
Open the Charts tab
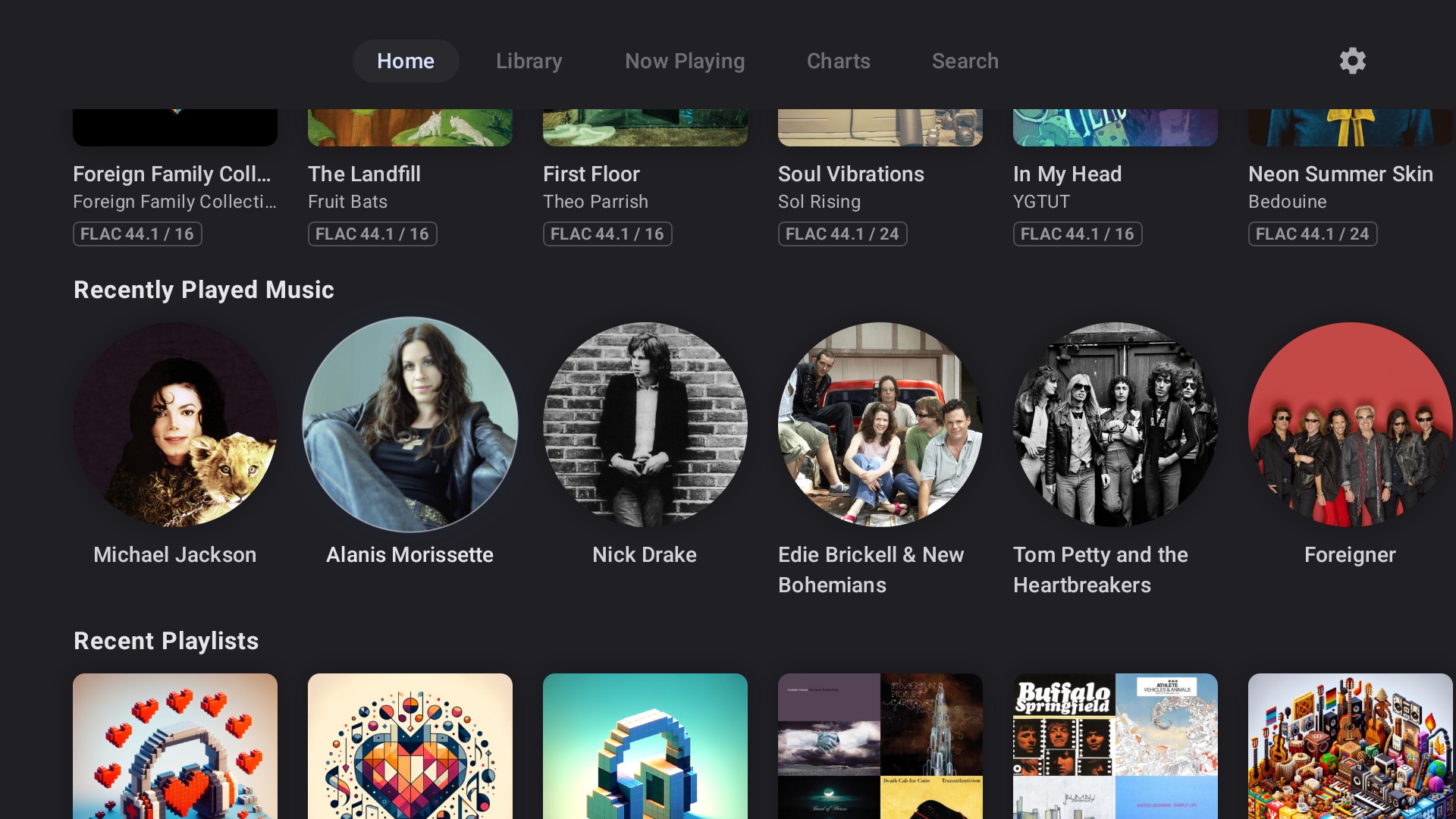click(x=838, y=61)
